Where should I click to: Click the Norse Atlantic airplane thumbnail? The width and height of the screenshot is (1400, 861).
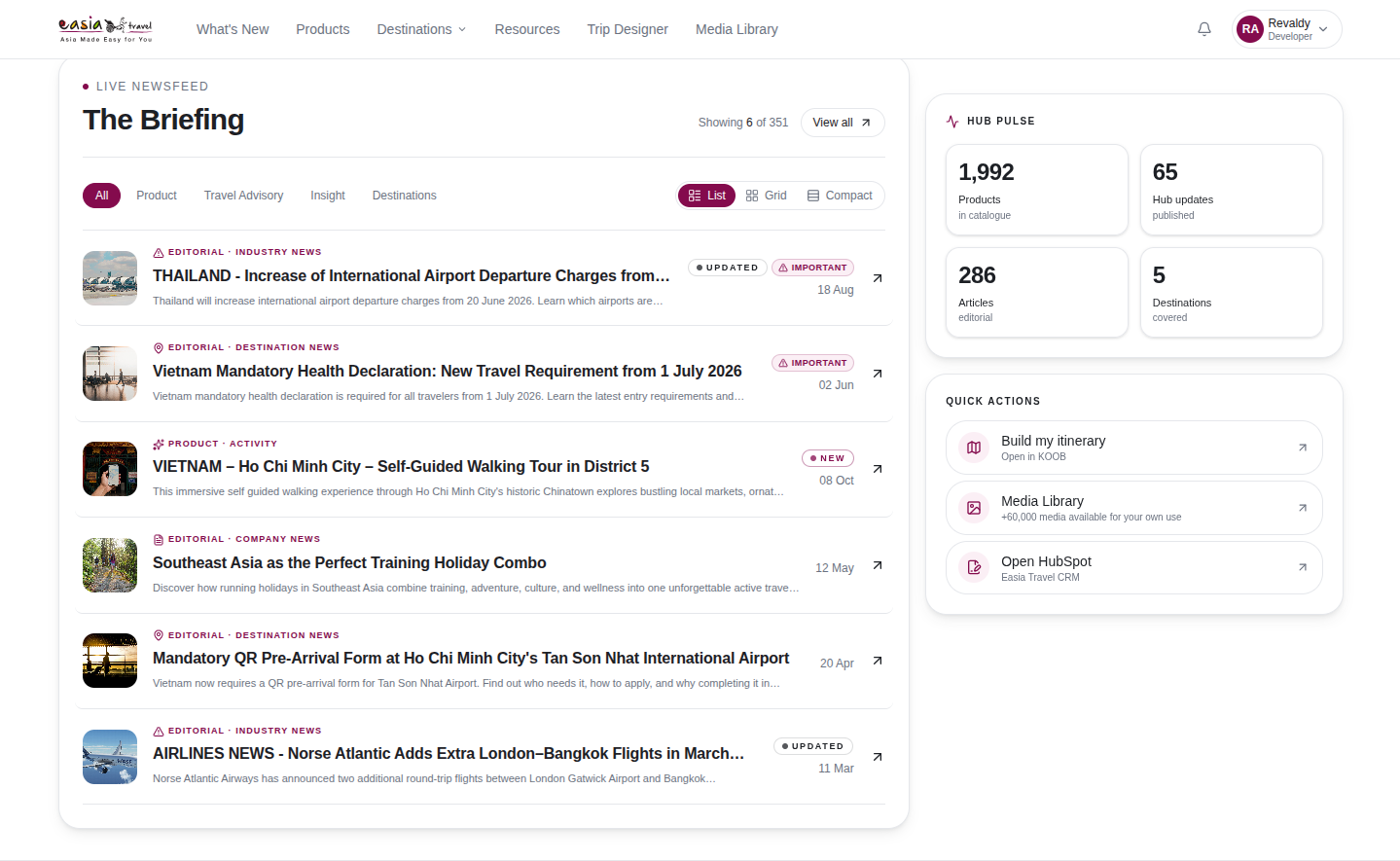[x=110, y=757]
